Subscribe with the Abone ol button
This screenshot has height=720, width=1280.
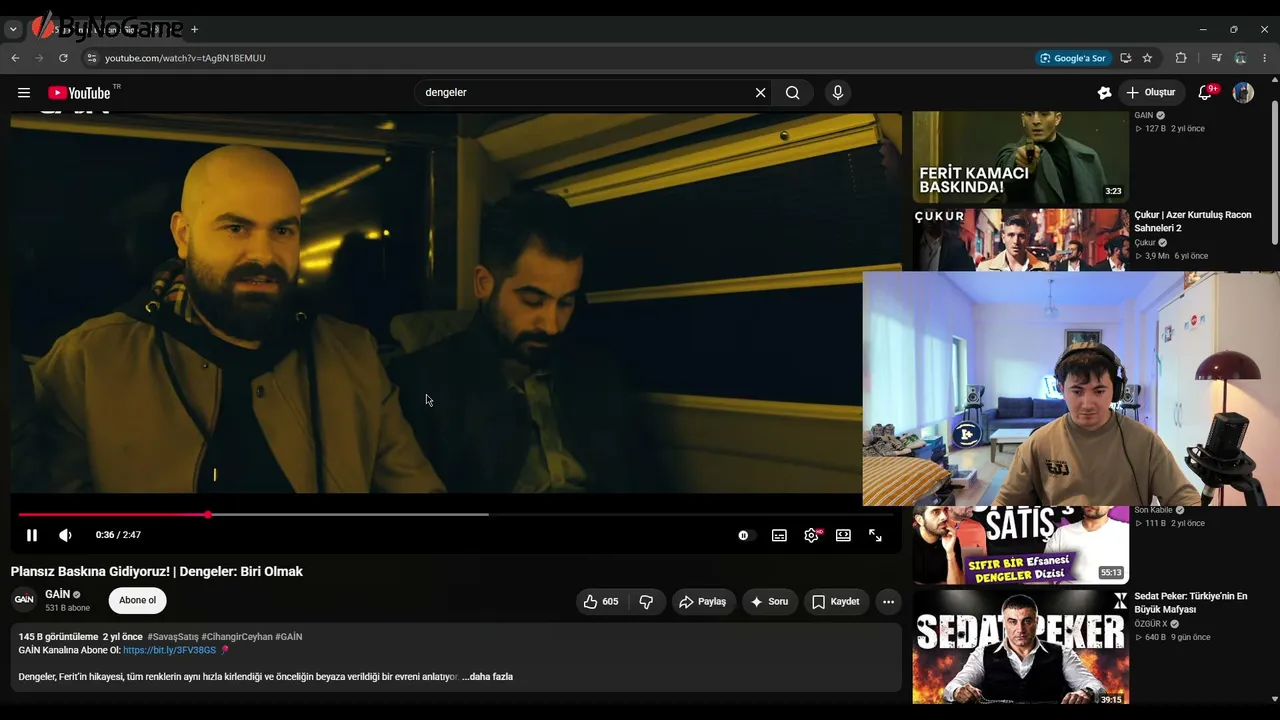click(x=138, y=600)
